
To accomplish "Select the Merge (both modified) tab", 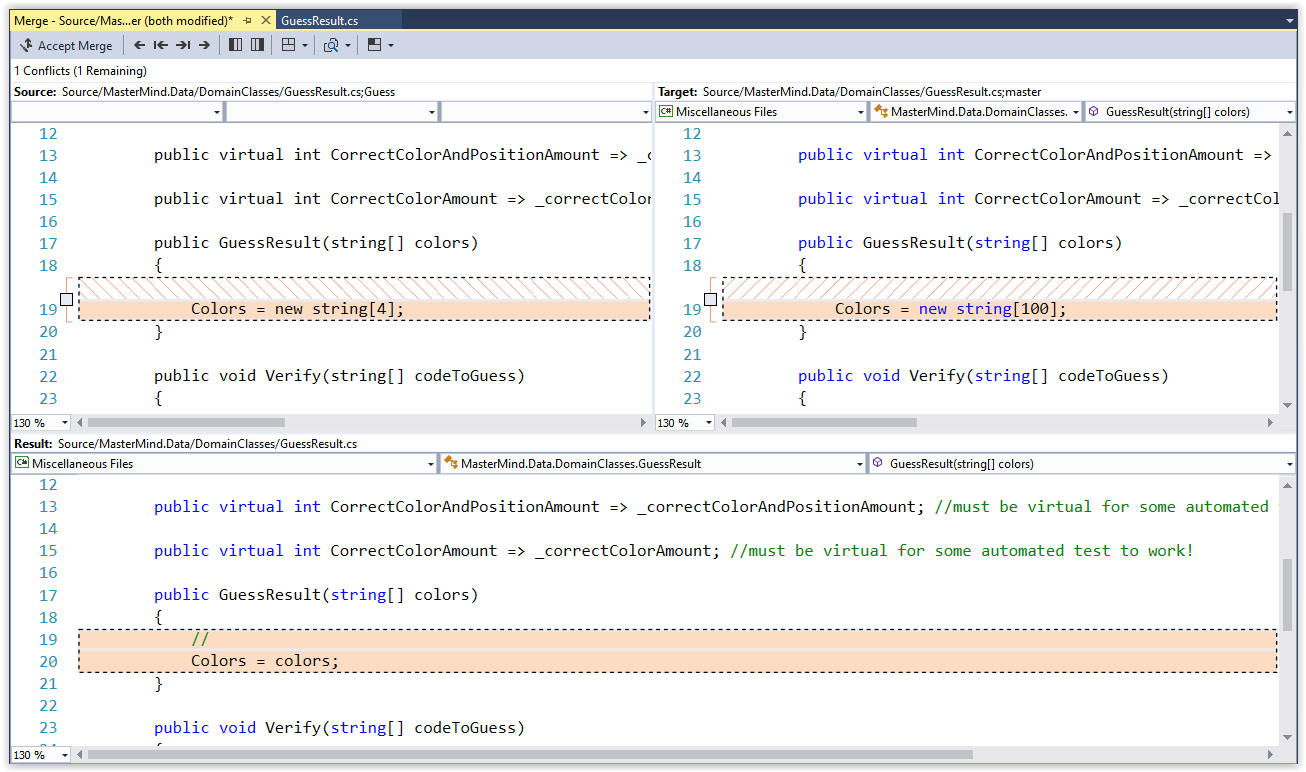I will click(x=124, y=20).
